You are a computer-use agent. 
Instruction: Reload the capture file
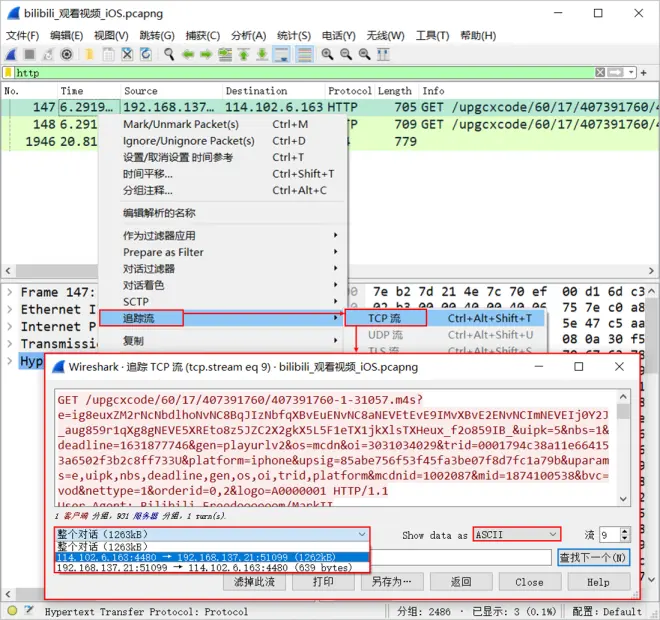146,54
